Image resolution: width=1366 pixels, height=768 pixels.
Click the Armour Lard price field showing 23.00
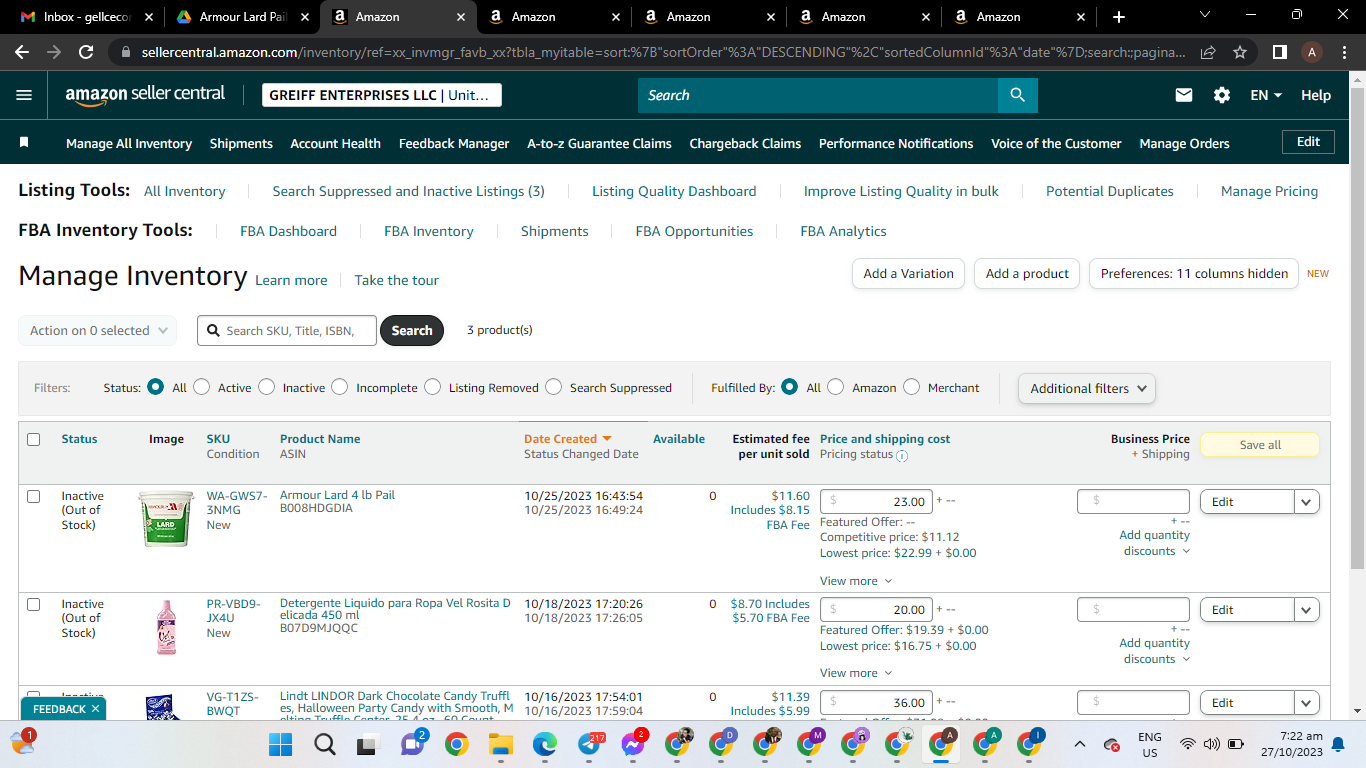pos(877,501)
